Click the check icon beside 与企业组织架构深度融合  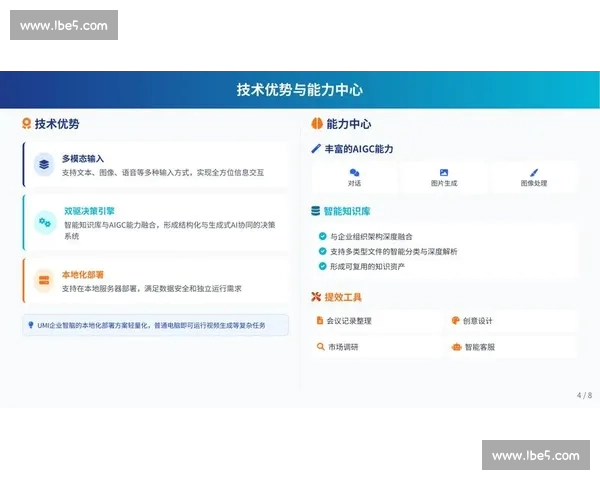pos(323,236)
